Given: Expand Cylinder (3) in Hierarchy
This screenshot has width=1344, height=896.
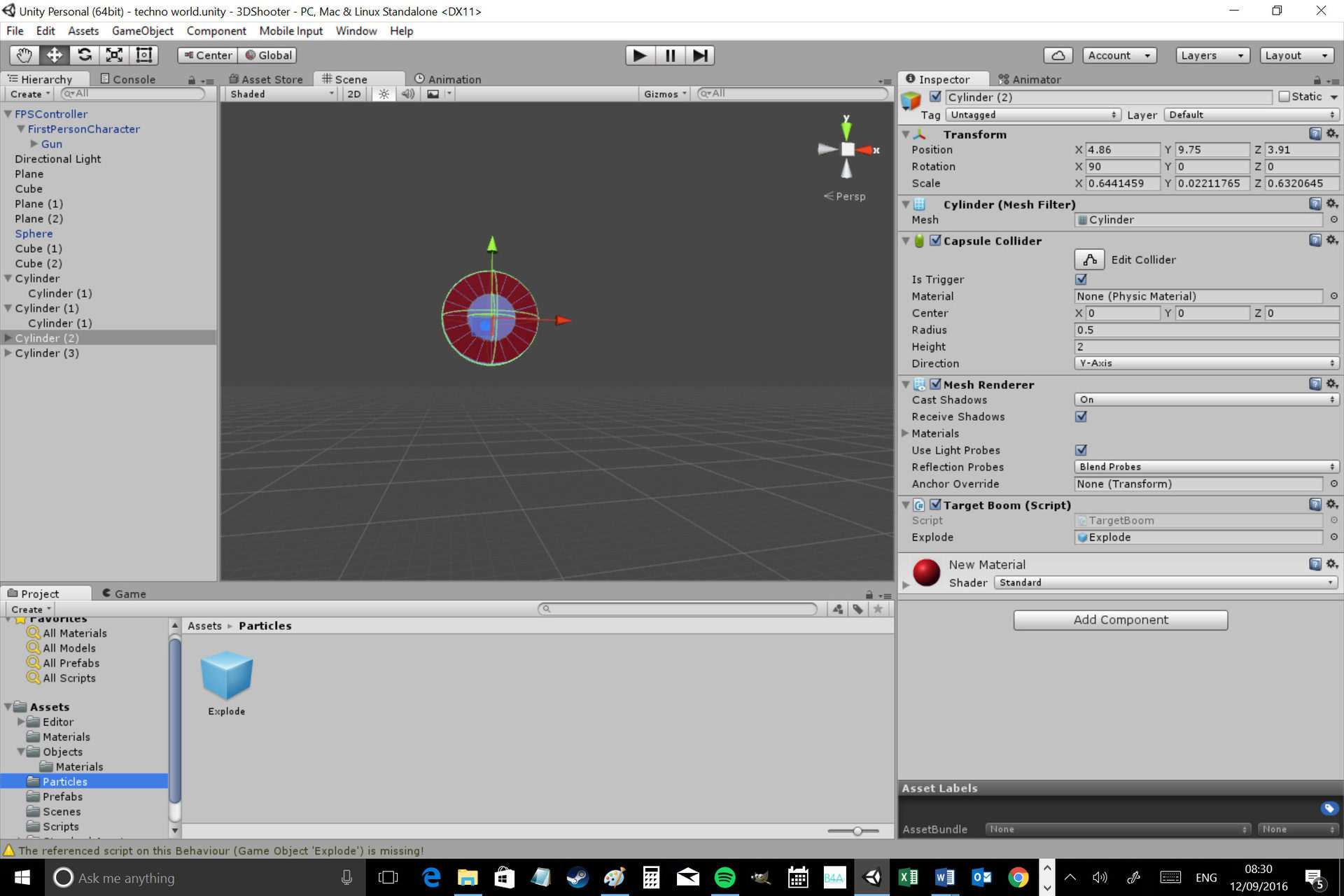Looking at the screenshot, I should coord(8,353).
